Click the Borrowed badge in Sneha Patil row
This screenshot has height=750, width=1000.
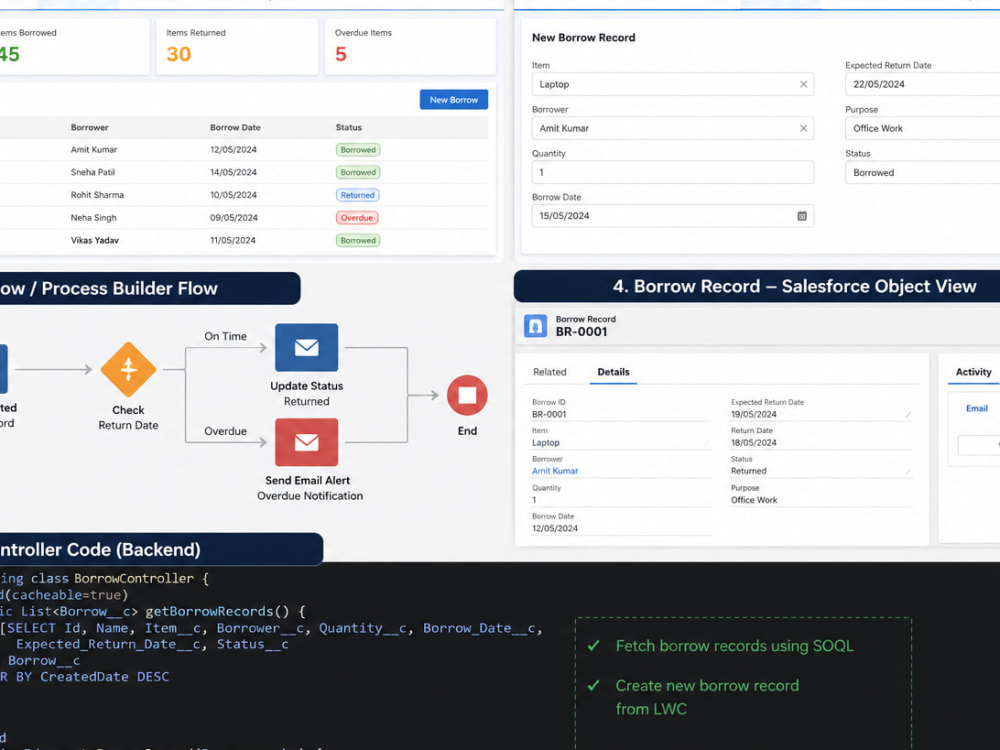[x=358, y=172]
